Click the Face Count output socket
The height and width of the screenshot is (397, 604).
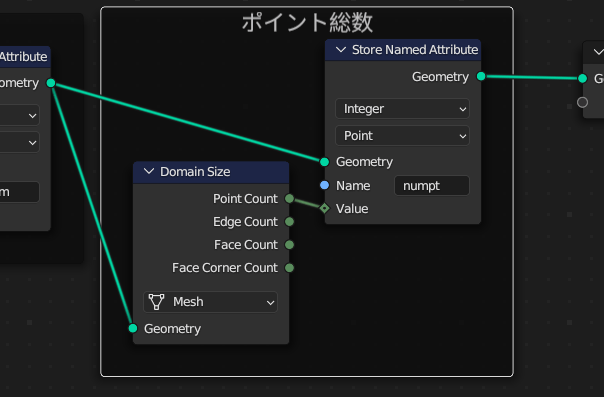coord(289,245)
